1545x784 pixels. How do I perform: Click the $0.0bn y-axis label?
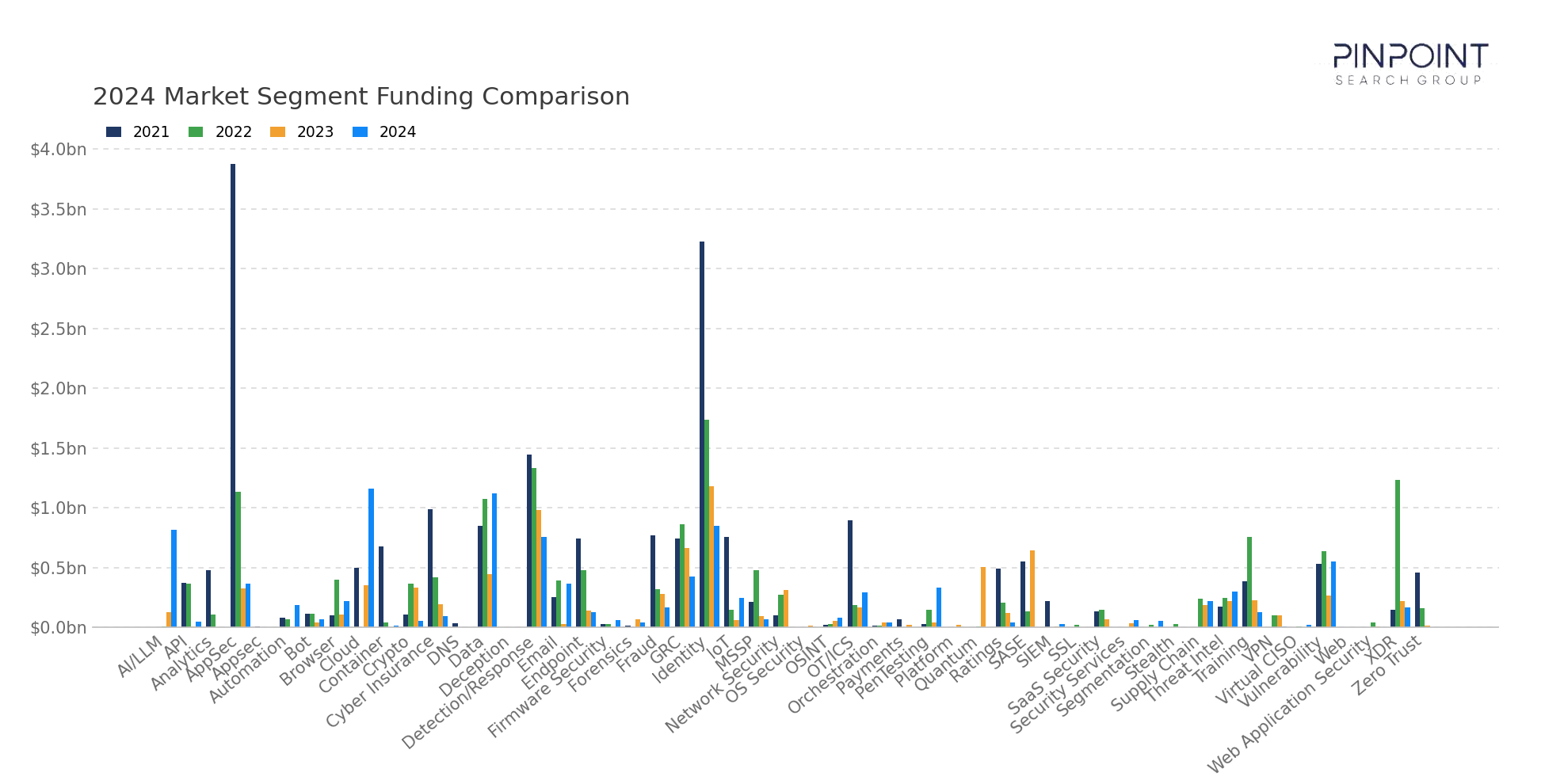coord(58,628)
